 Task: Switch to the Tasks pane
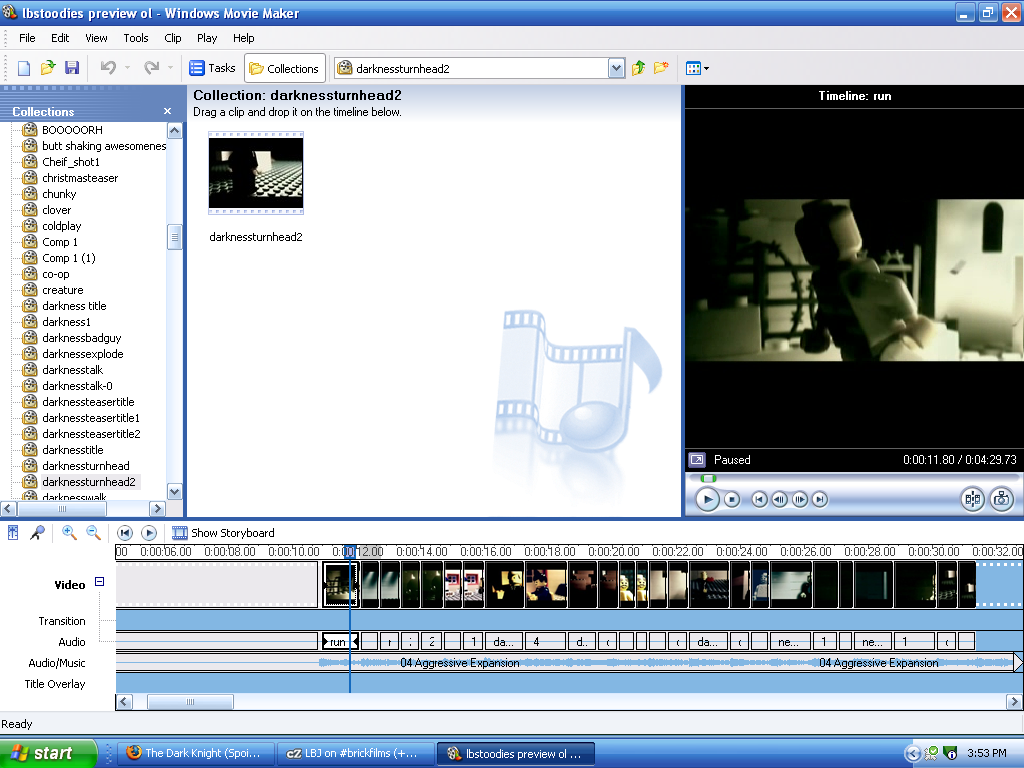coord(212,67)
